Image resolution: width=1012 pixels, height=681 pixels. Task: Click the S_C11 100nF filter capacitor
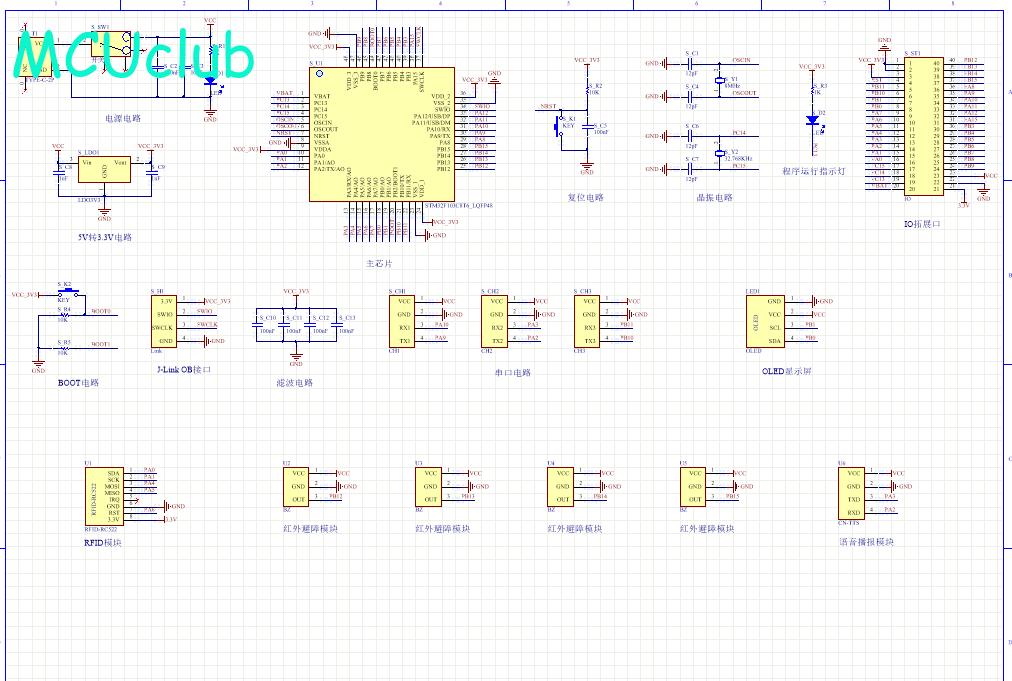click(283, 324)
